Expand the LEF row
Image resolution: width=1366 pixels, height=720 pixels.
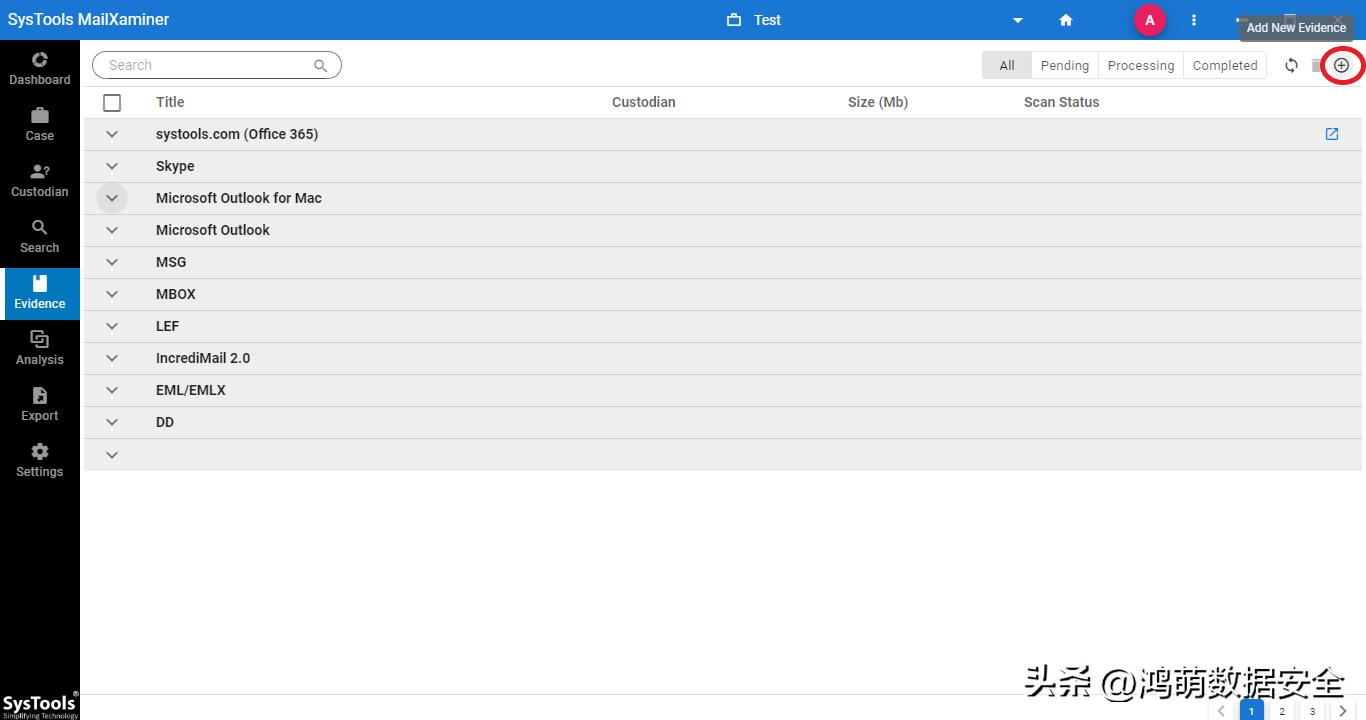pyautogui.click(x=112, y=326)
